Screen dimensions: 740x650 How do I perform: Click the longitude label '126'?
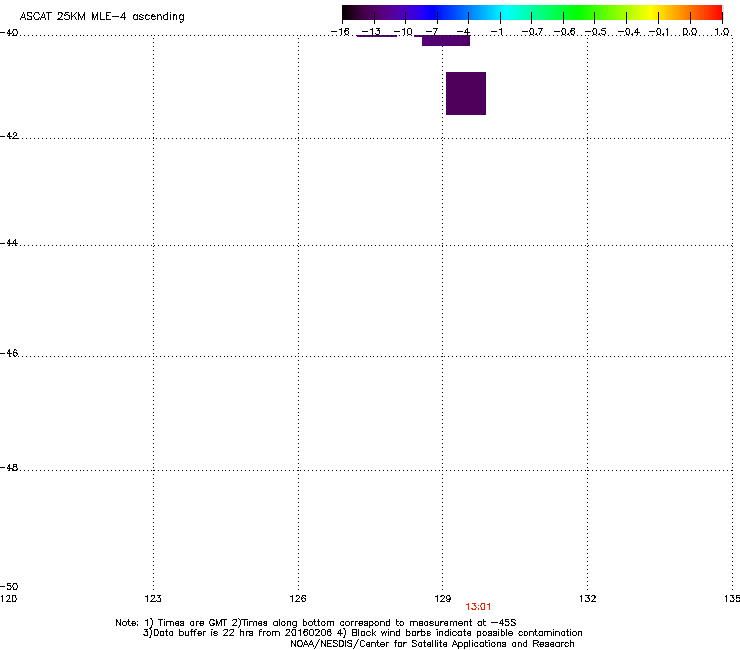[x=298, y=599]
